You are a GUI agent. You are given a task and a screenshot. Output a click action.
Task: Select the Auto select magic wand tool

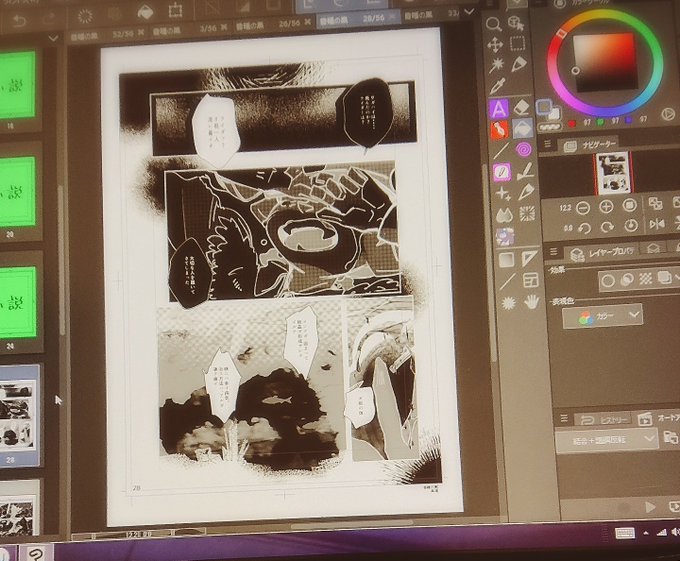pyautogui.click(x=496, y=65)
